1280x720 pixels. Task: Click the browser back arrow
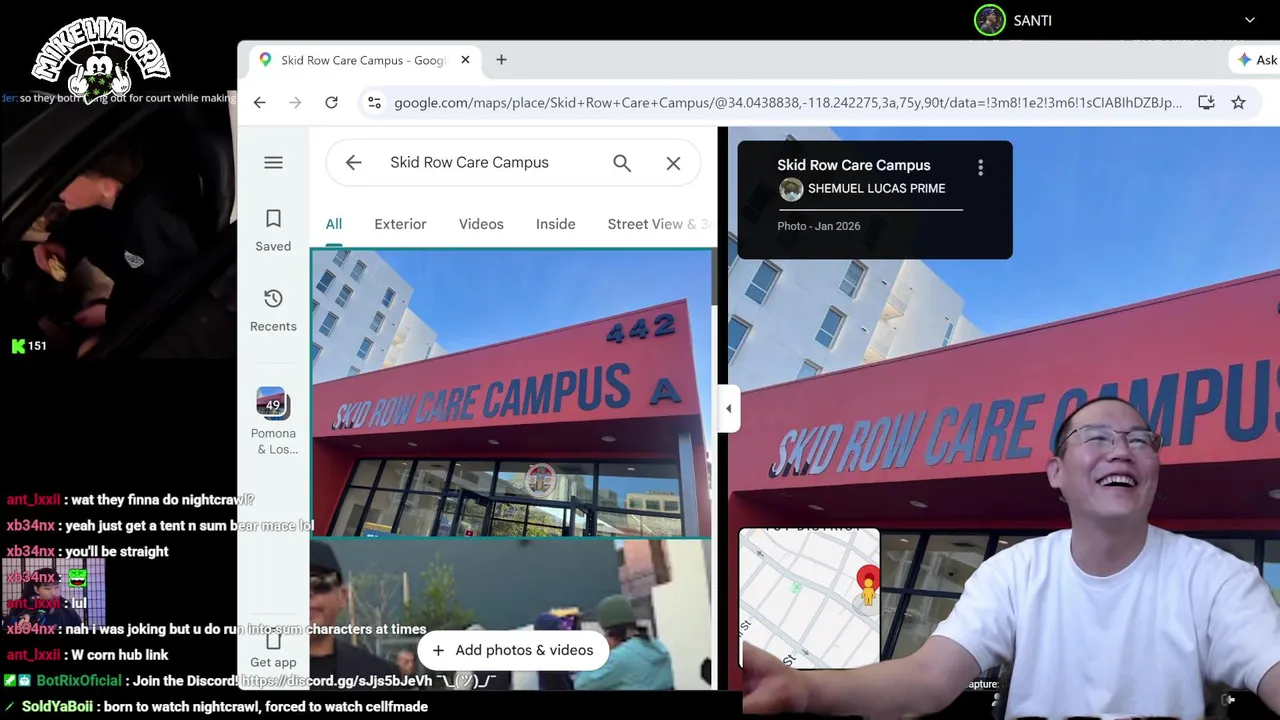point(260,102)
